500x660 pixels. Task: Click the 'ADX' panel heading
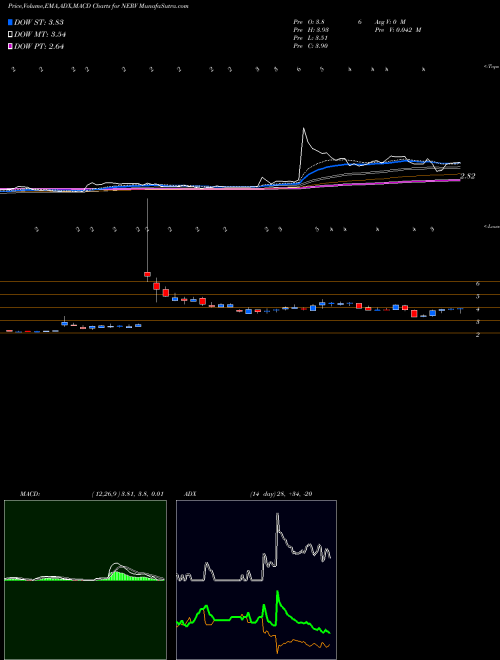(190, 494)
